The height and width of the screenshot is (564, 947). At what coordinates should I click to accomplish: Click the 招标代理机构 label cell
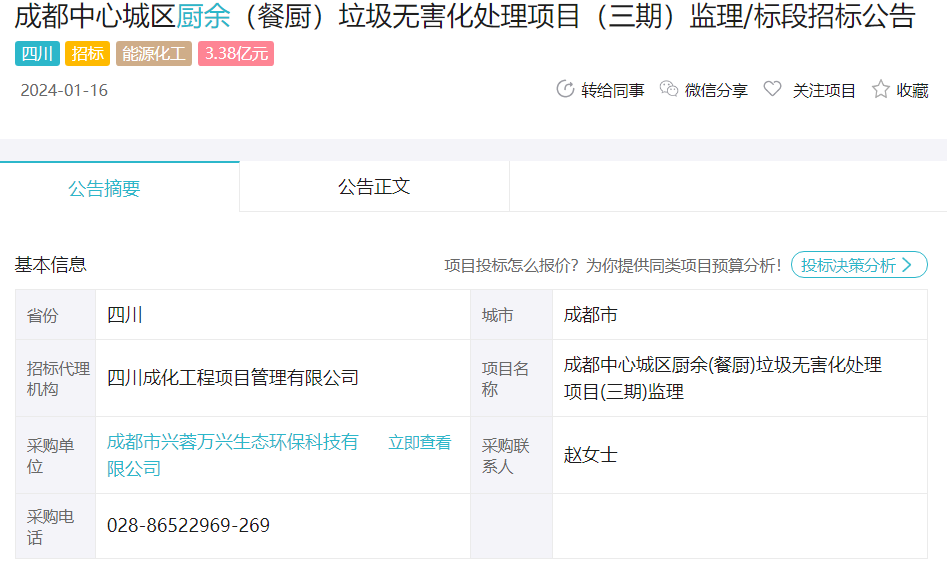56,378
